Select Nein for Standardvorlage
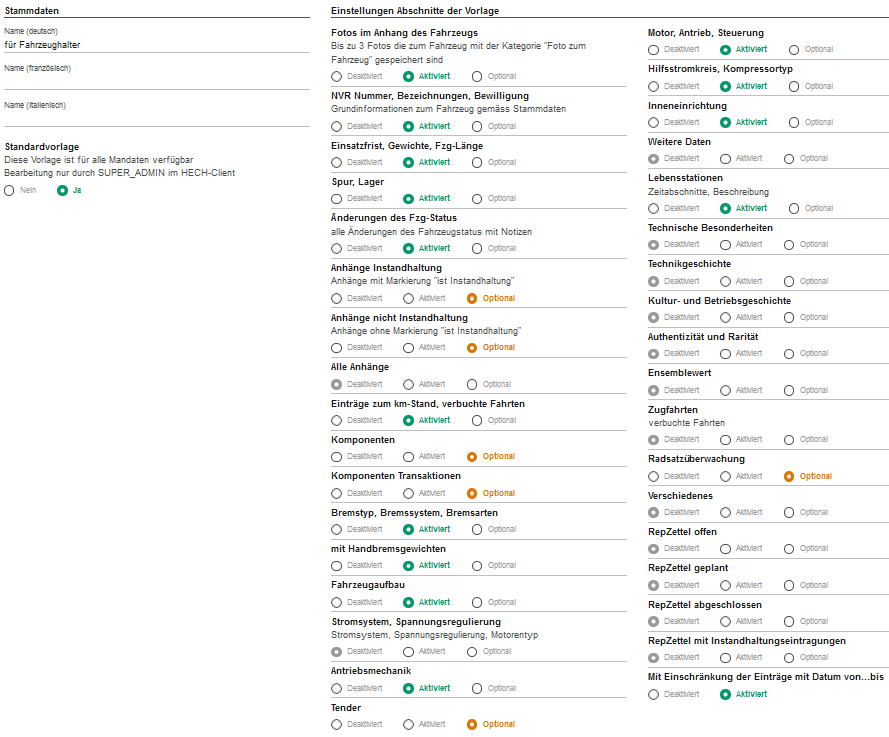889x737 pixels. pyautogui.click(x=10, y=190)
